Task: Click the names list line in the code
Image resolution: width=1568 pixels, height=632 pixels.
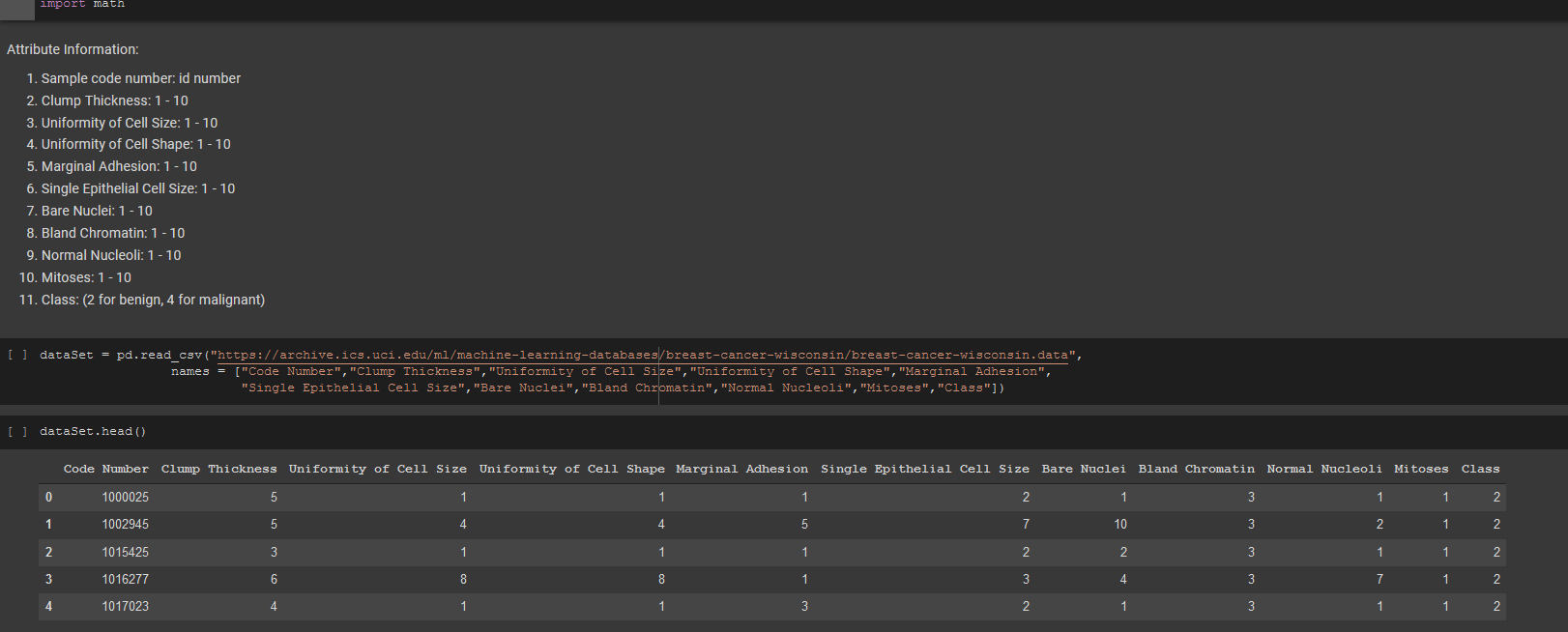Action: (611, 371)
